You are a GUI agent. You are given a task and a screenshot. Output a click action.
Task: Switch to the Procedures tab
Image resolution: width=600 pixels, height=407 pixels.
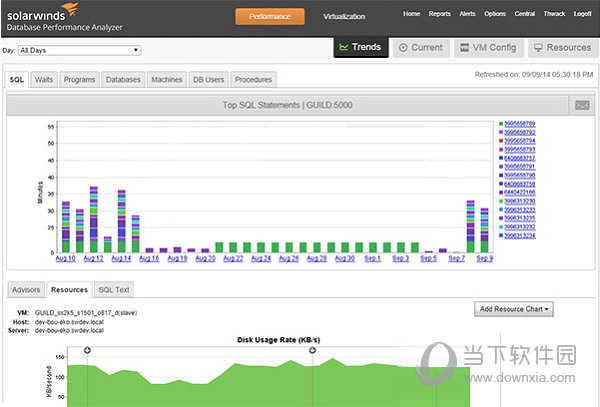(x=253, y=80)
